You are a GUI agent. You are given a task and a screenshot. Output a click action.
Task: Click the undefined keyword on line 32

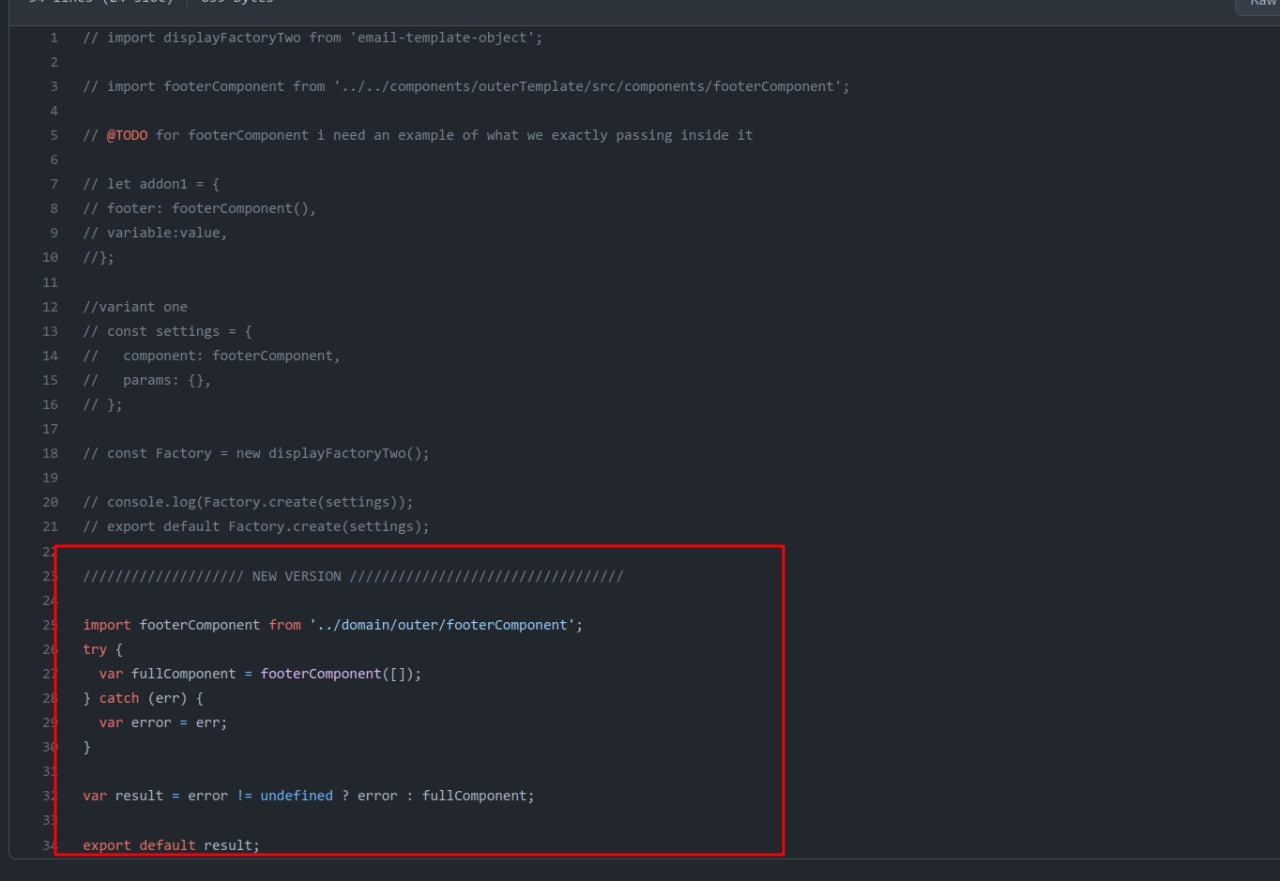tap(296, 795)
